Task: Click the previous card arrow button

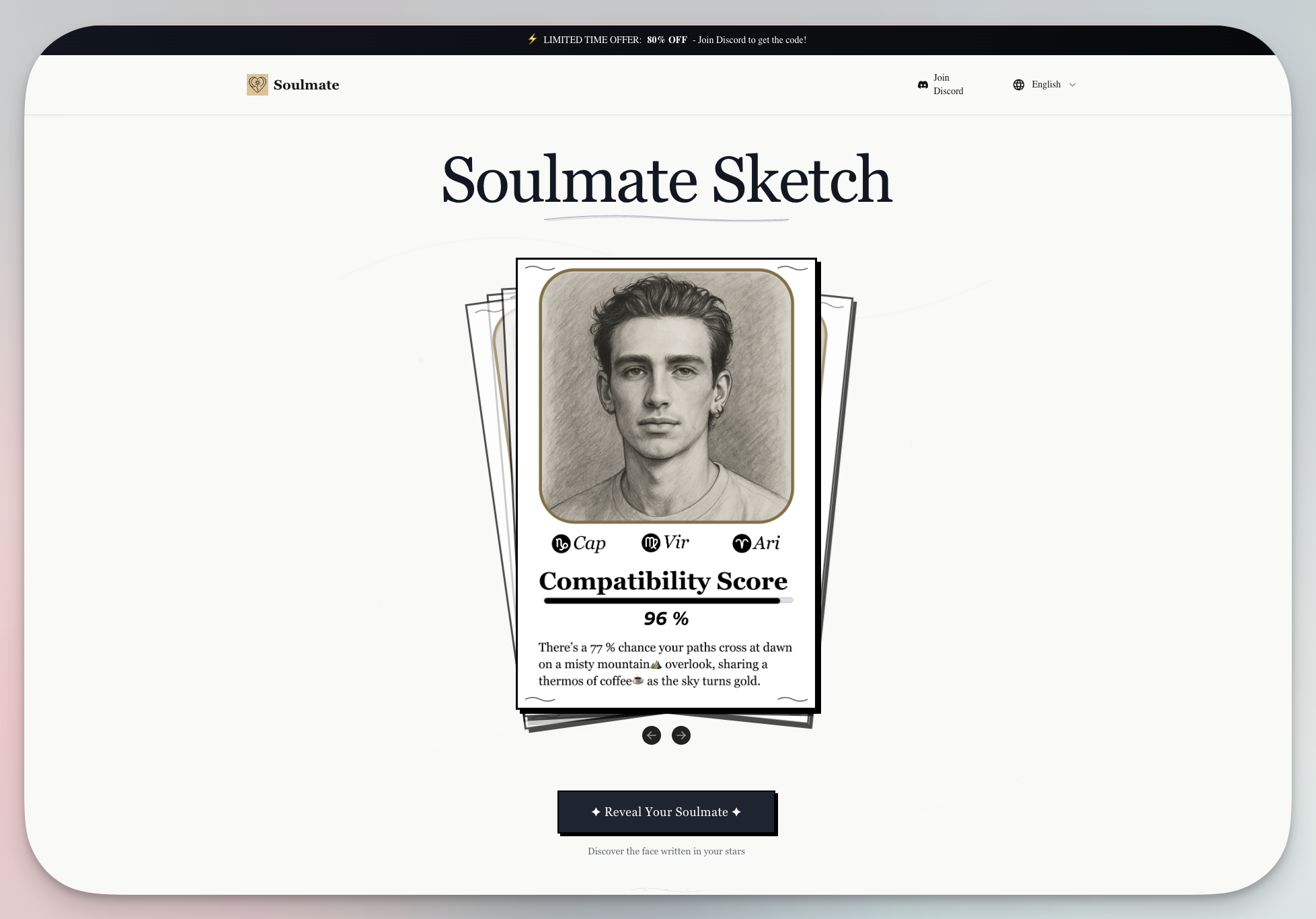Action: pos(651,735)
